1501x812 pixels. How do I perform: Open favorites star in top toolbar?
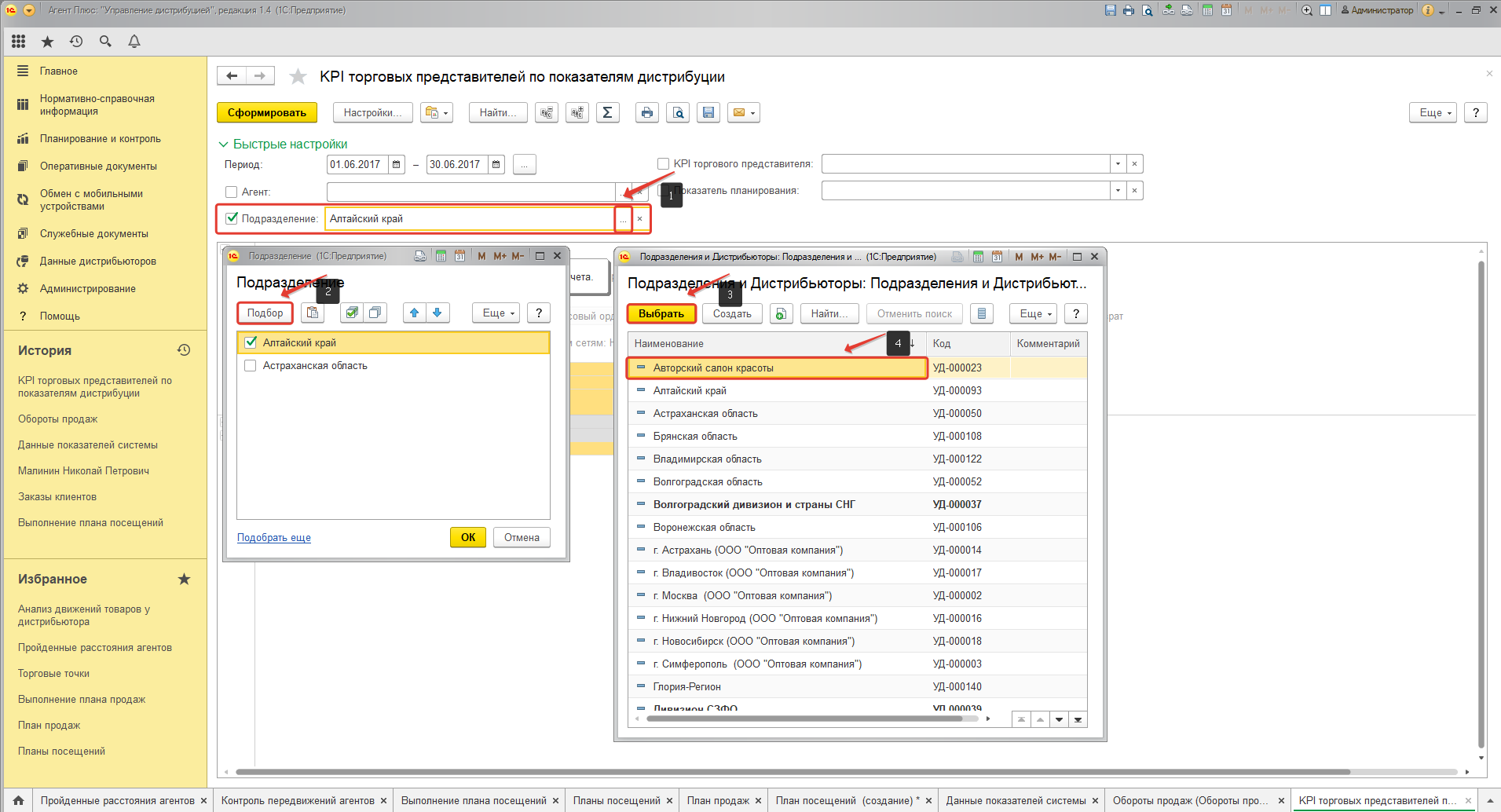(47, 42)
